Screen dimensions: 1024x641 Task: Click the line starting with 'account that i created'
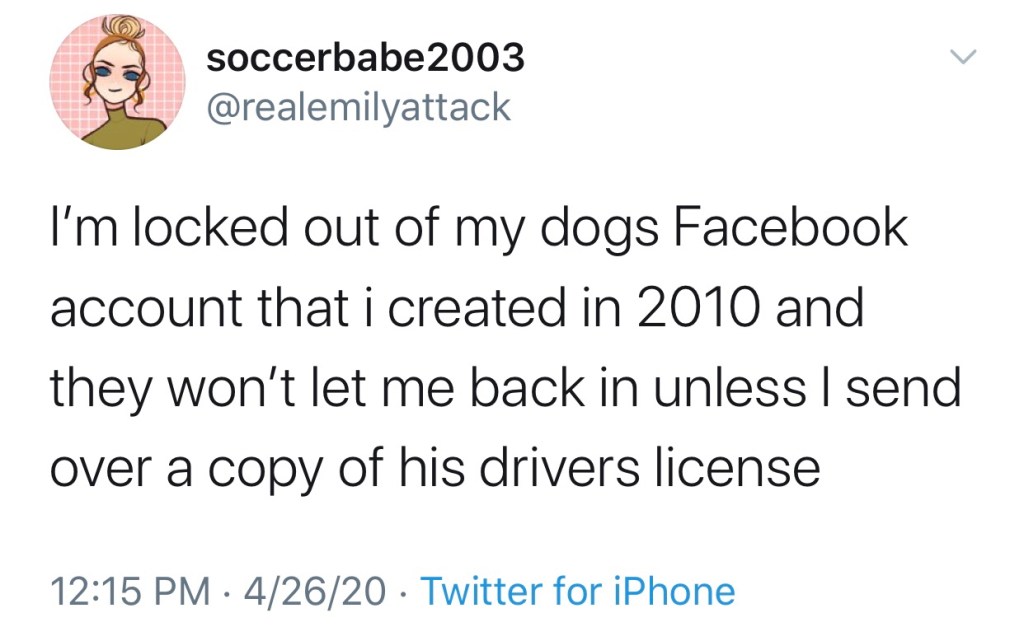(456, 309)
